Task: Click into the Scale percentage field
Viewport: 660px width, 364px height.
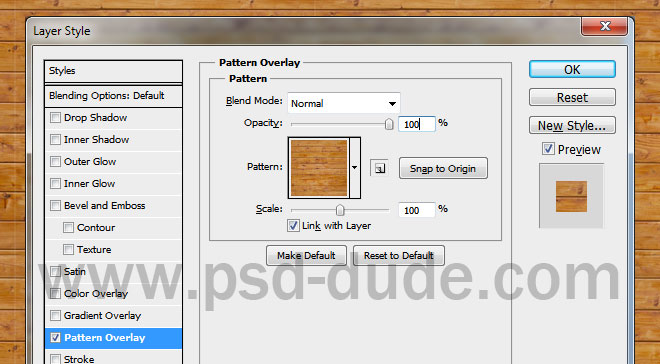Action: (417, 210)
